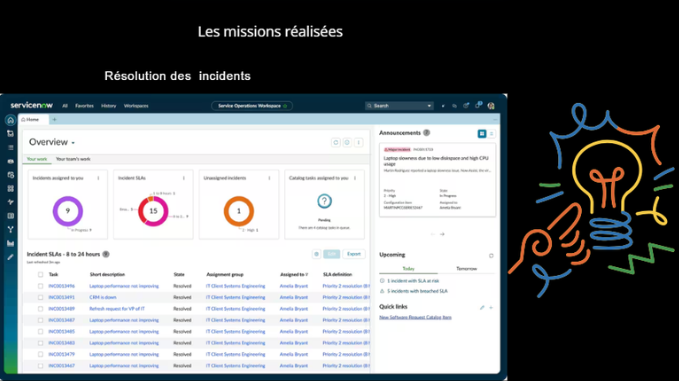
Task: Open the Home icon in the left sidebar
Action: [10, 120]
